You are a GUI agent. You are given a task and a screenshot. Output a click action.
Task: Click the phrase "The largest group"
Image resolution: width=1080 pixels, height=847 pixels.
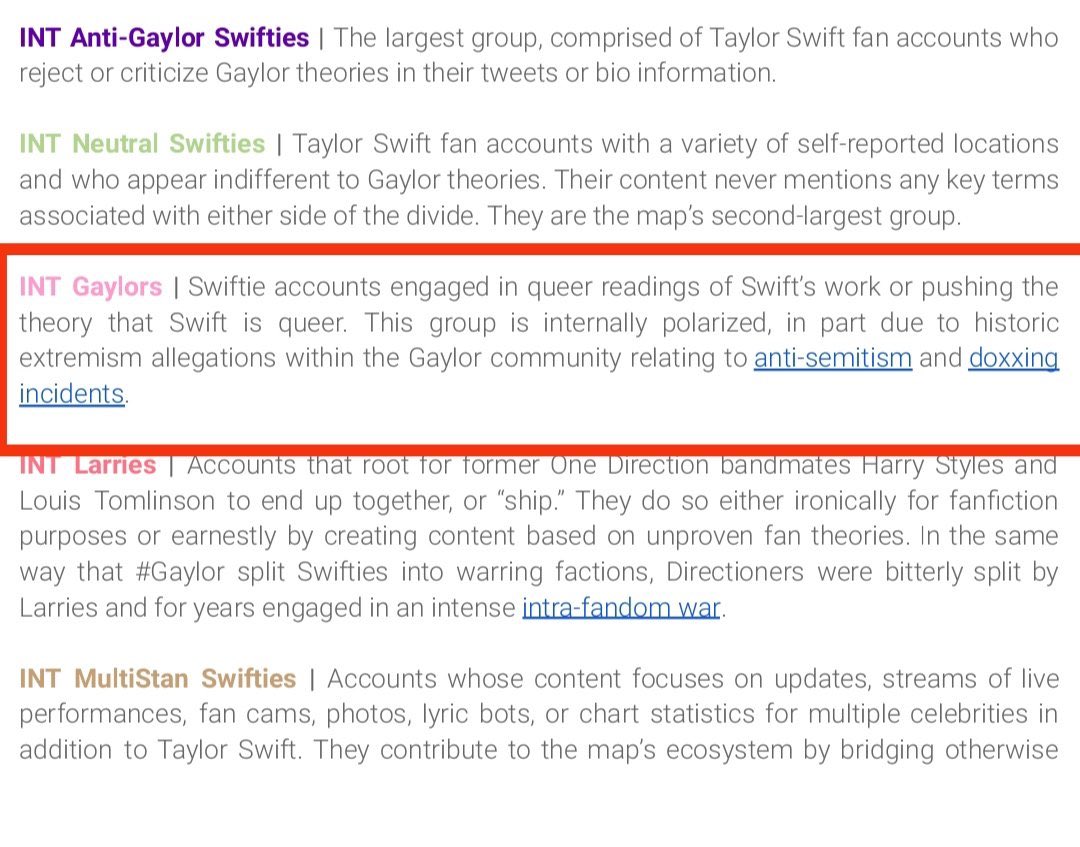(433, 39)
